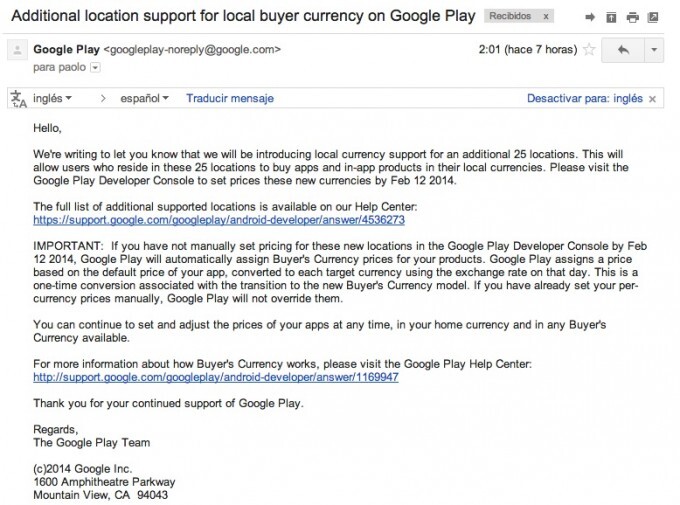Dismiss the translation bar with x
Image resolution: width=680 pixels, height=505 pixels.
tap(653, 99)
